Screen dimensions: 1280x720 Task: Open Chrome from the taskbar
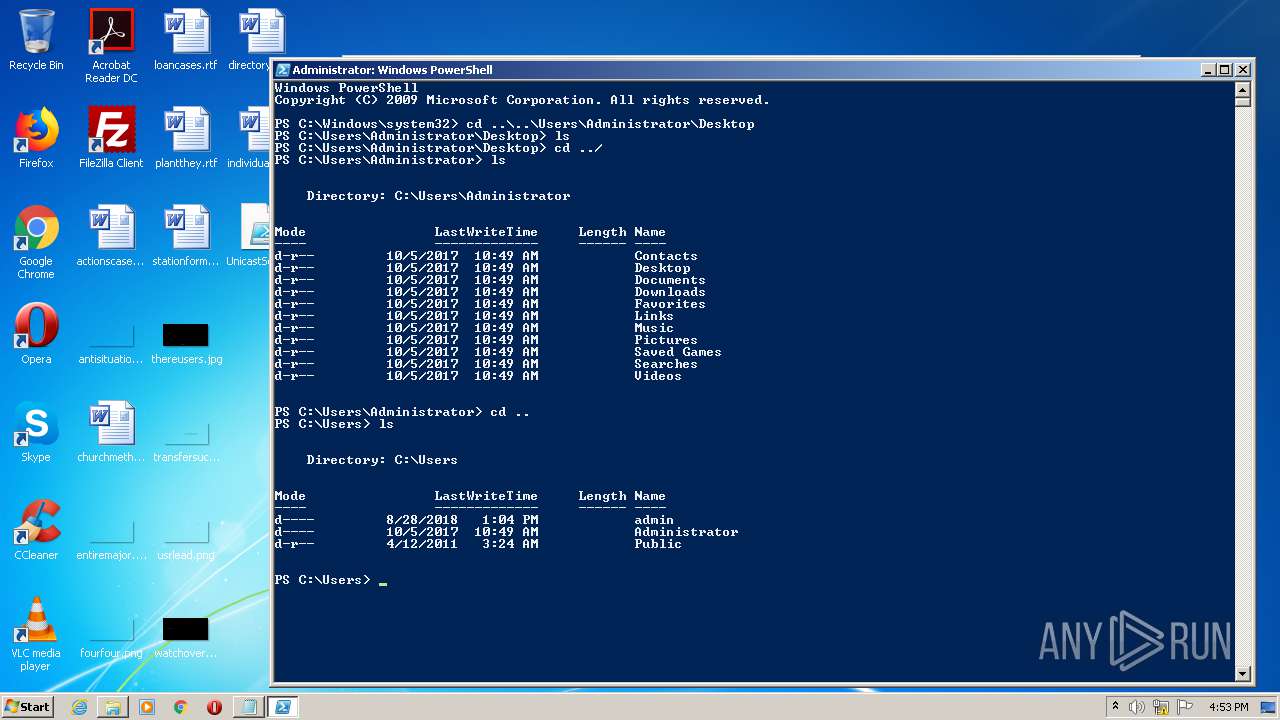point(181,707)
